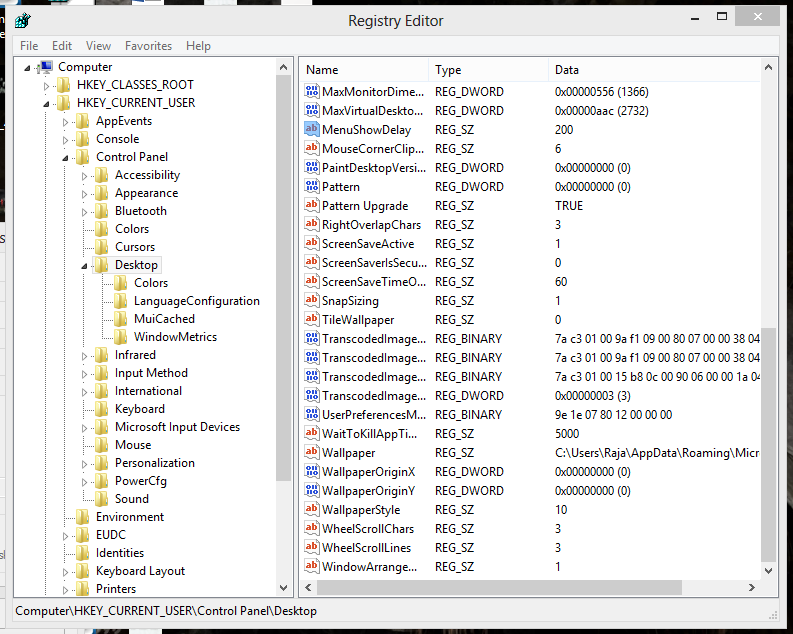
Task: Select the MaxMonitorDime... DWORD value icon
Action: (x=312, y=91)
